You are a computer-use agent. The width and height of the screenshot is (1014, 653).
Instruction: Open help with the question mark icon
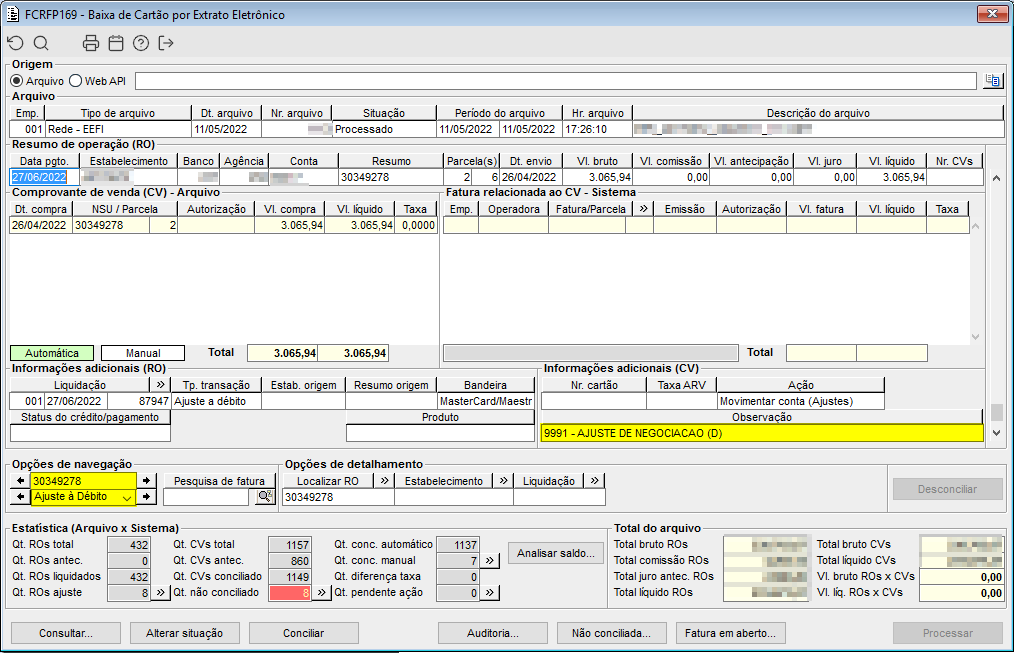tap(141, 43)
